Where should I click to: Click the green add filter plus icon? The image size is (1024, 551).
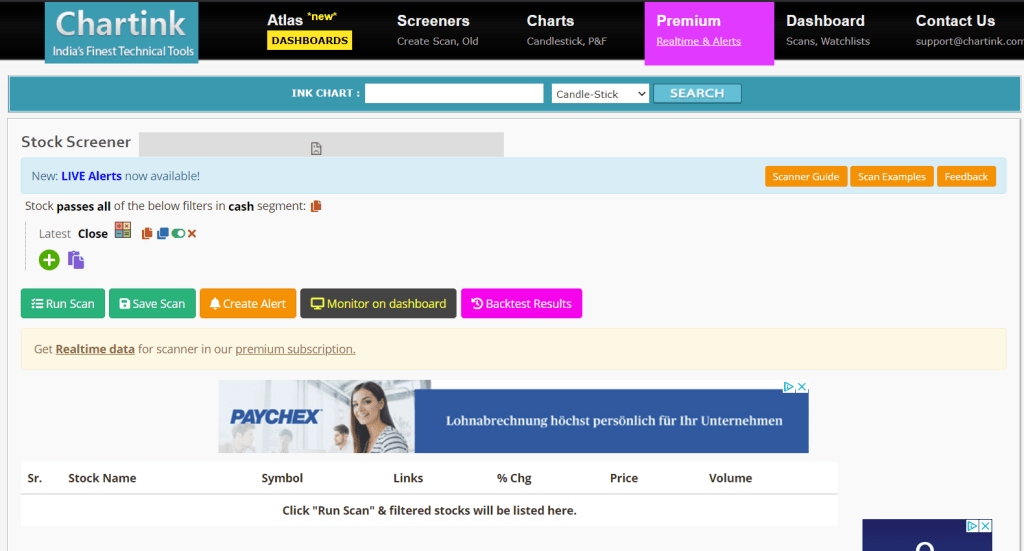(x=49, y=260)
